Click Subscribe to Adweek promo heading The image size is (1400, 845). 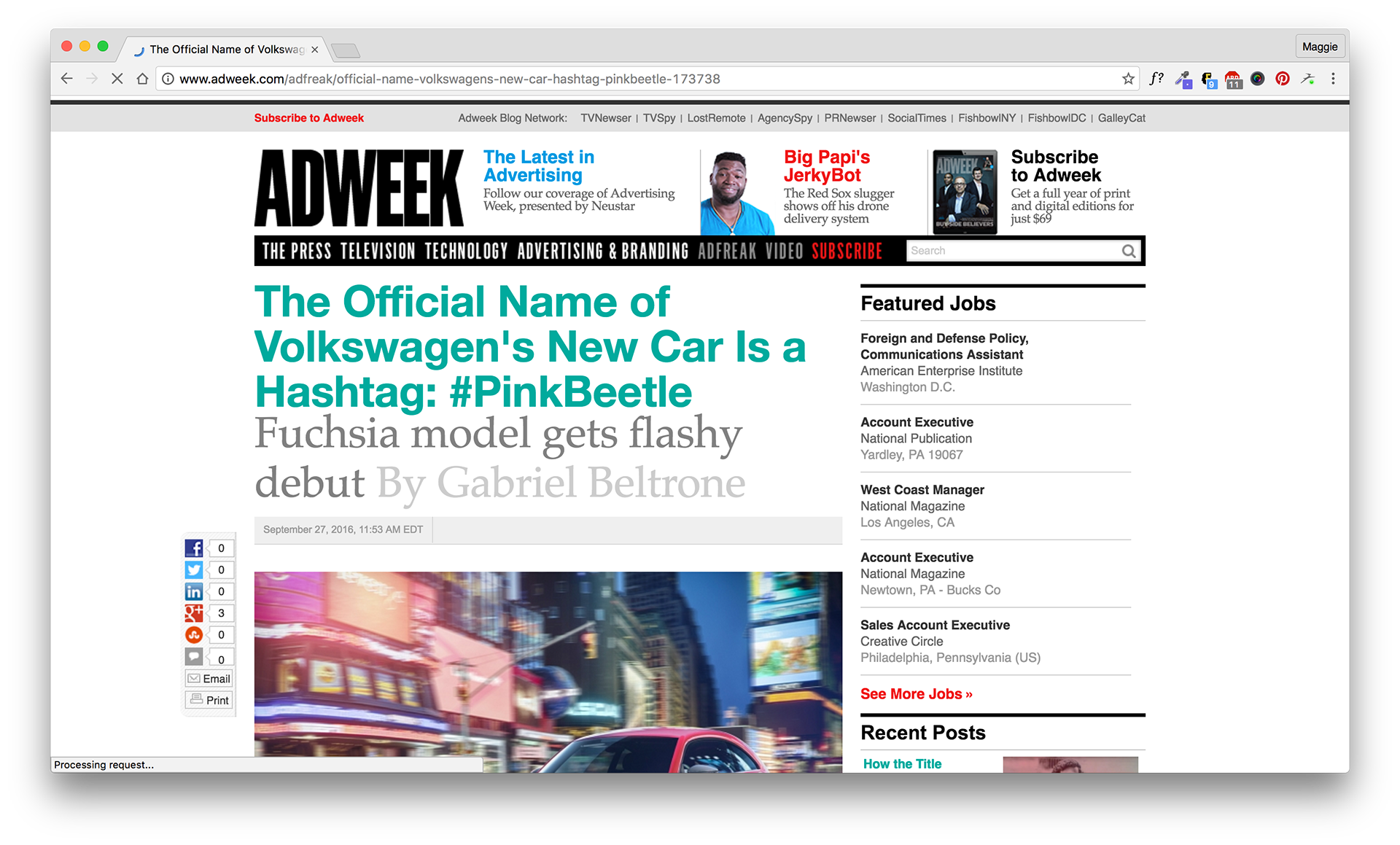coord(1055,166)
